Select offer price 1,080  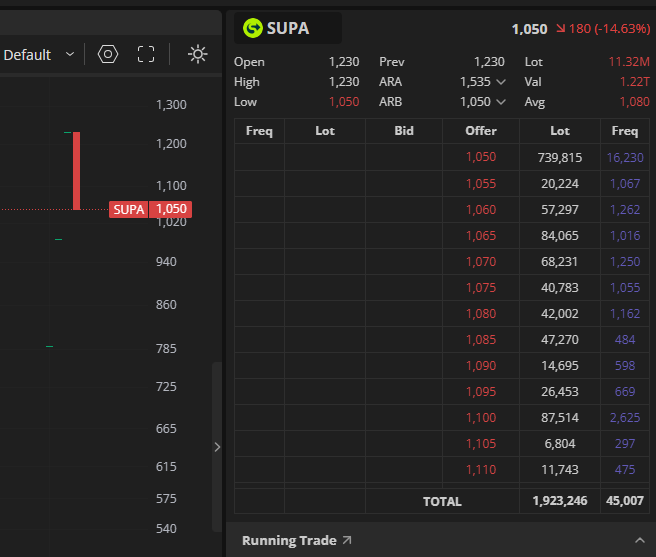tap(481, 313)
